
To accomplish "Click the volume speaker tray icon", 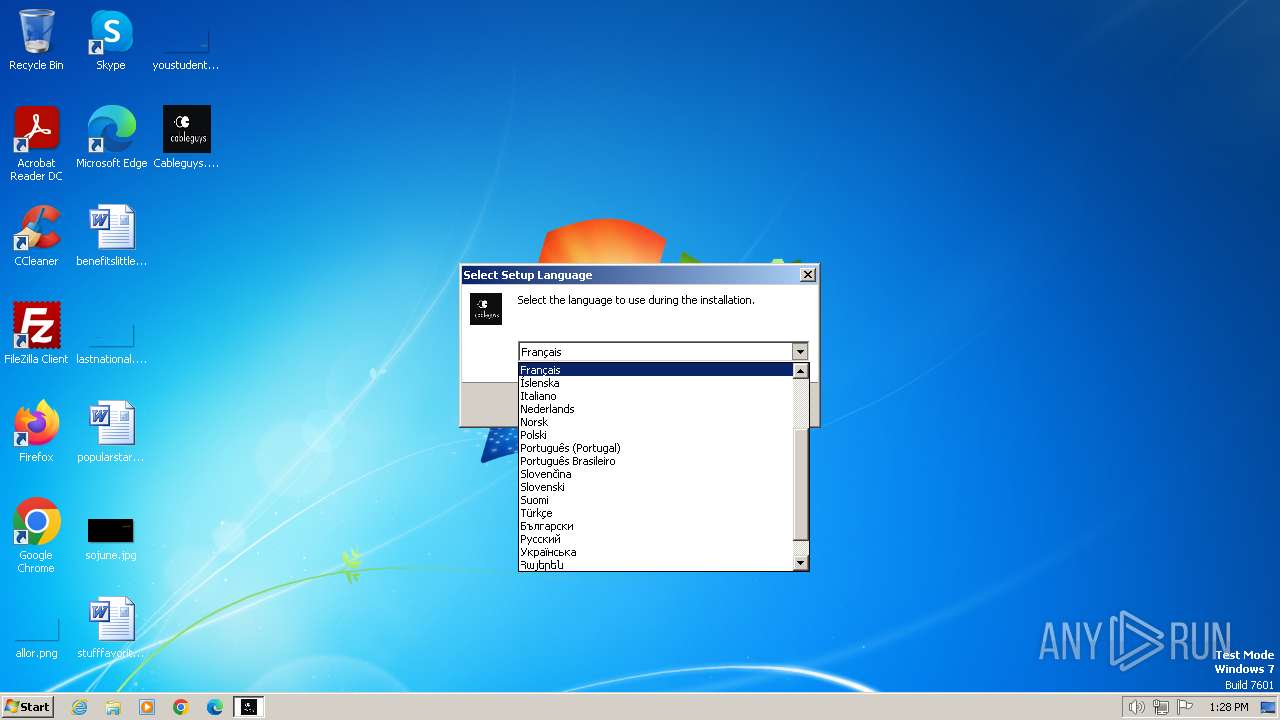I will click(x=1136, y=707).
